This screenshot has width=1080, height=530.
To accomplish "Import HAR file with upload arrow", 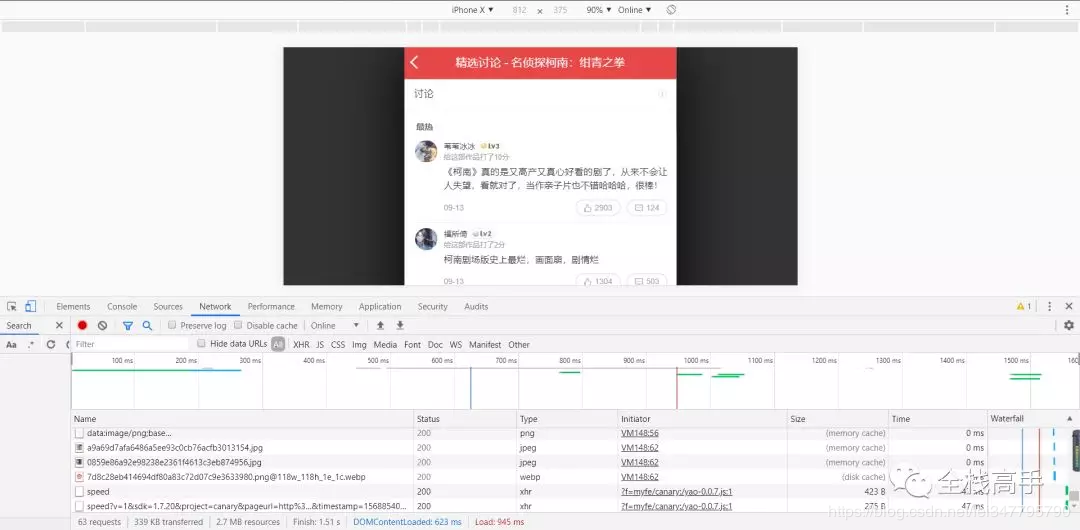I will 380,325.
